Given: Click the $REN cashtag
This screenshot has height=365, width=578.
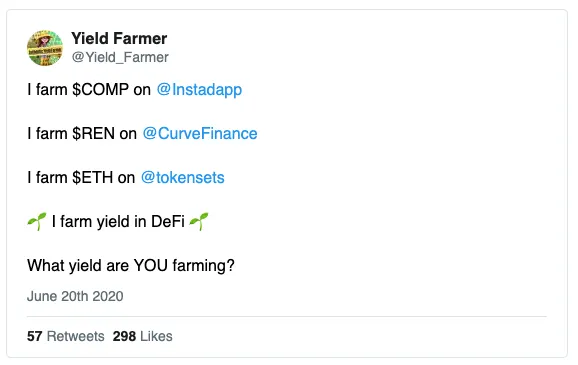Looking at the screenshot, I should [x=94, y=133].
